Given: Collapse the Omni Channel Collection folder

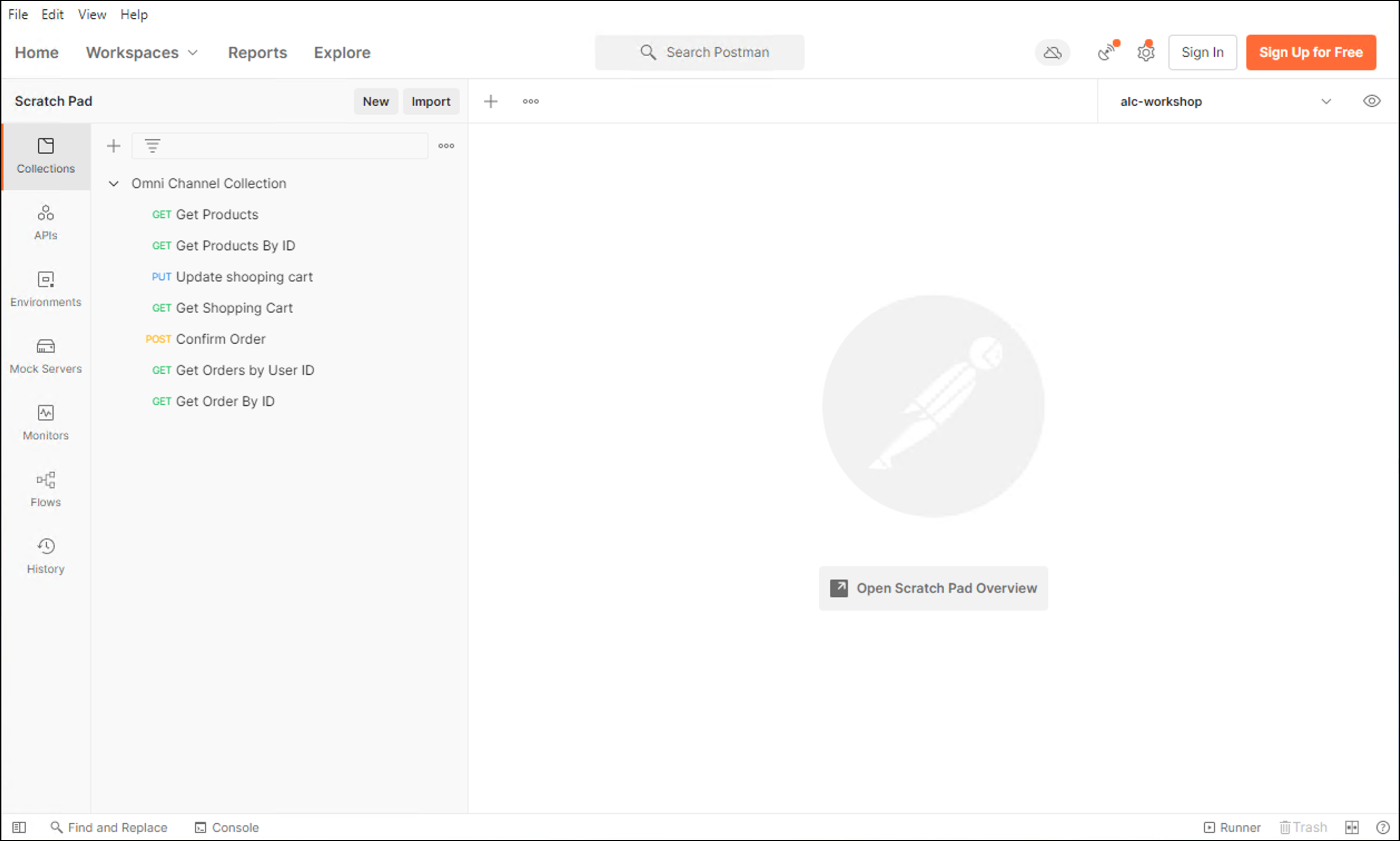Looking at the screenshot, I should pos(114,184).
